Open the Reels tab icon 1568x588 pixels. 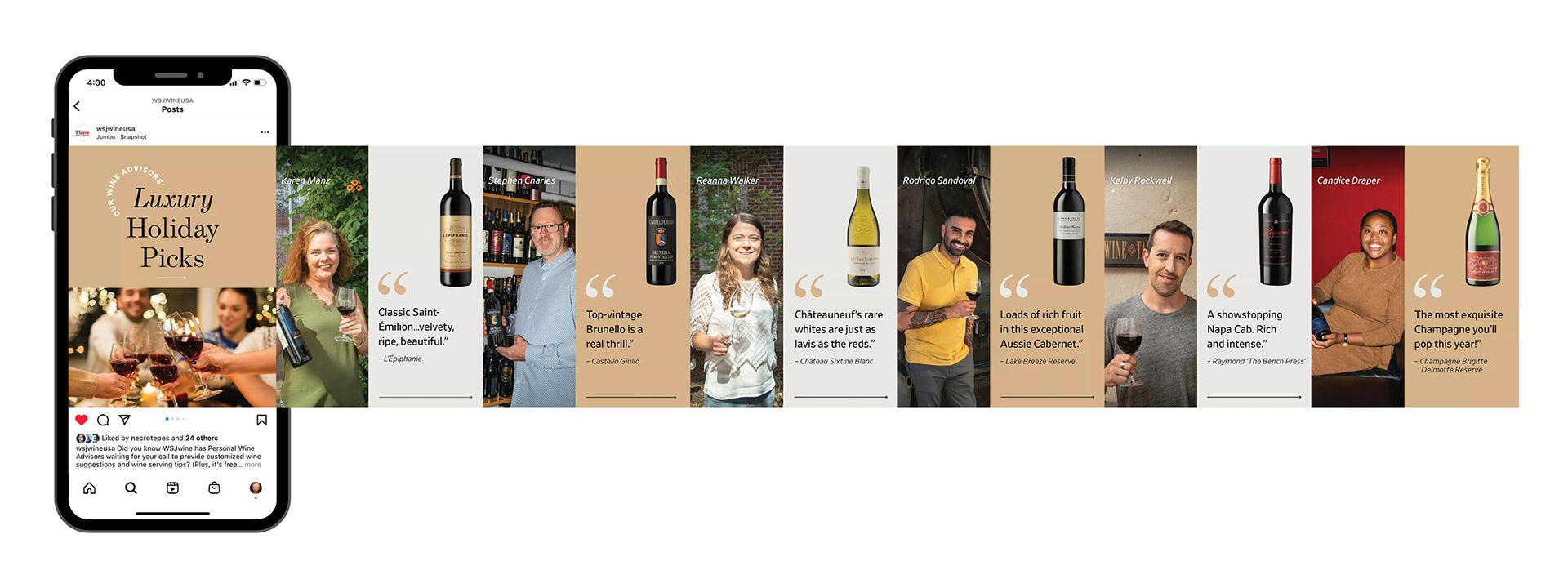pos(172,488)
